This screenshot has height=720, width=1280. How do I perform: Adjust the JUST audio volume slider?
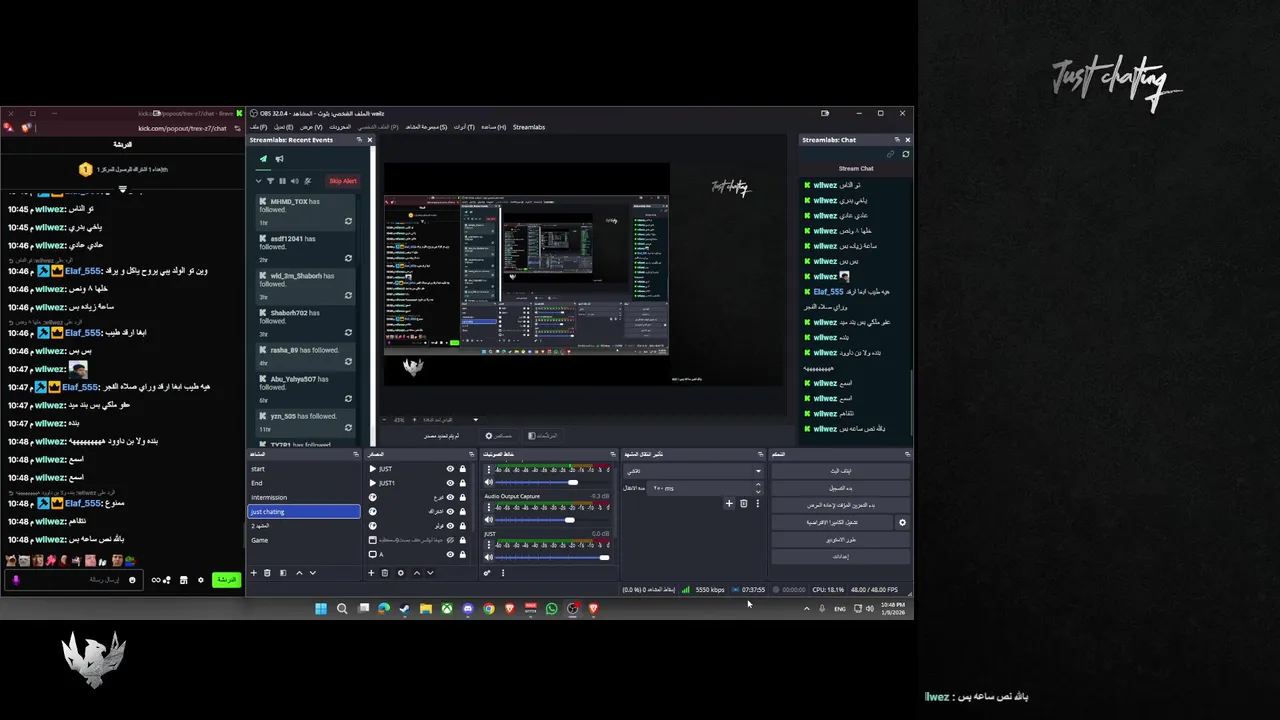point(553,558)
